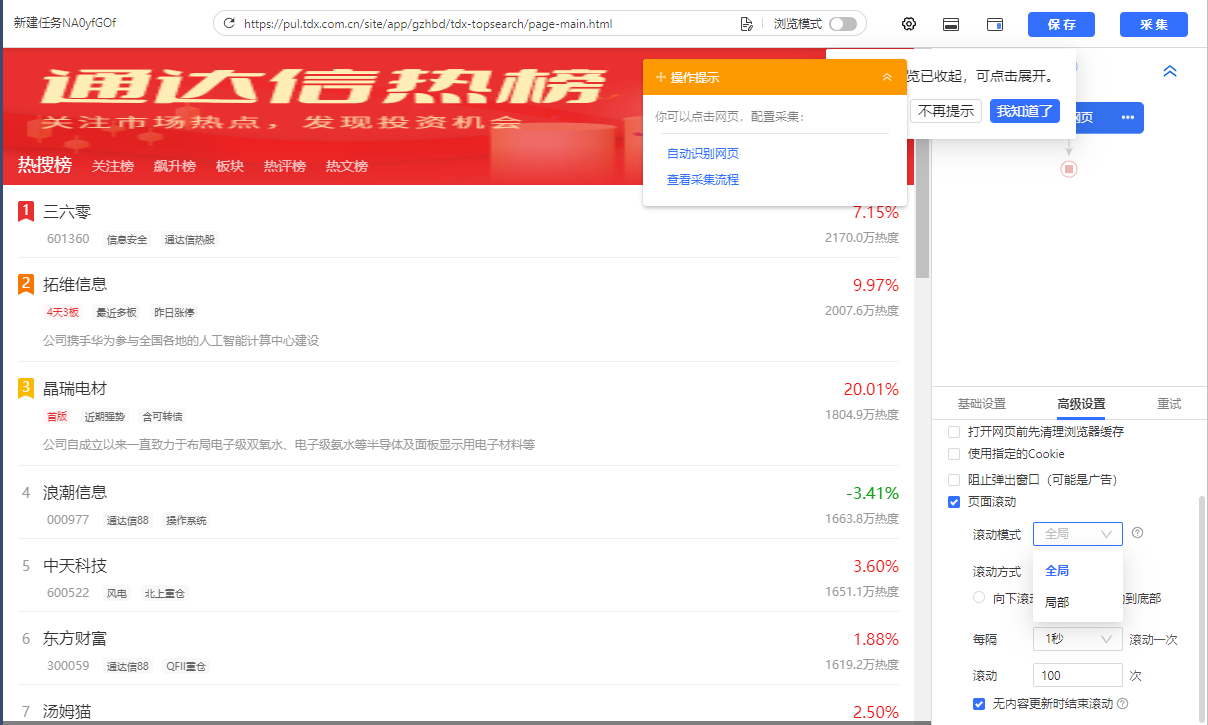
Task: Click stock name 浪潮信息
Action: pos(75,493)
